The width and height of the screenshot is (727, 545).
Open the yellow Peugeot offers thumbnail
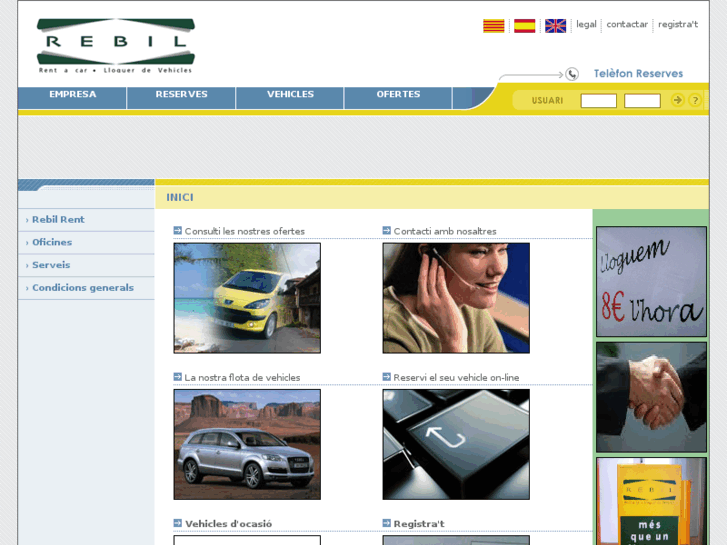(x=247, y=298)
